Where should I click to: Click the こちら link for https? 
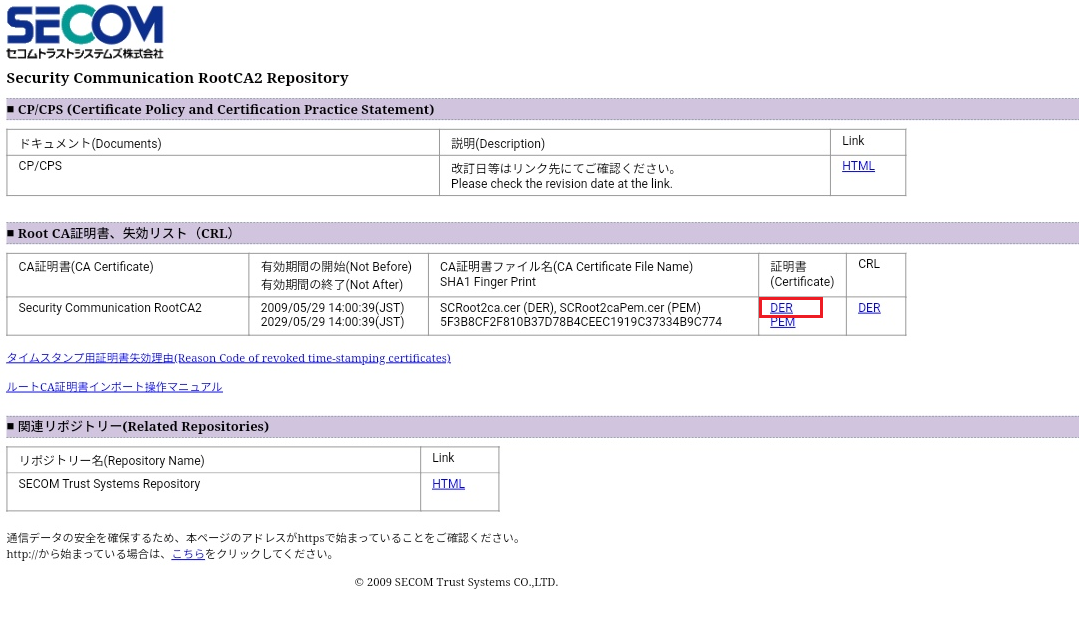[188, 554]
